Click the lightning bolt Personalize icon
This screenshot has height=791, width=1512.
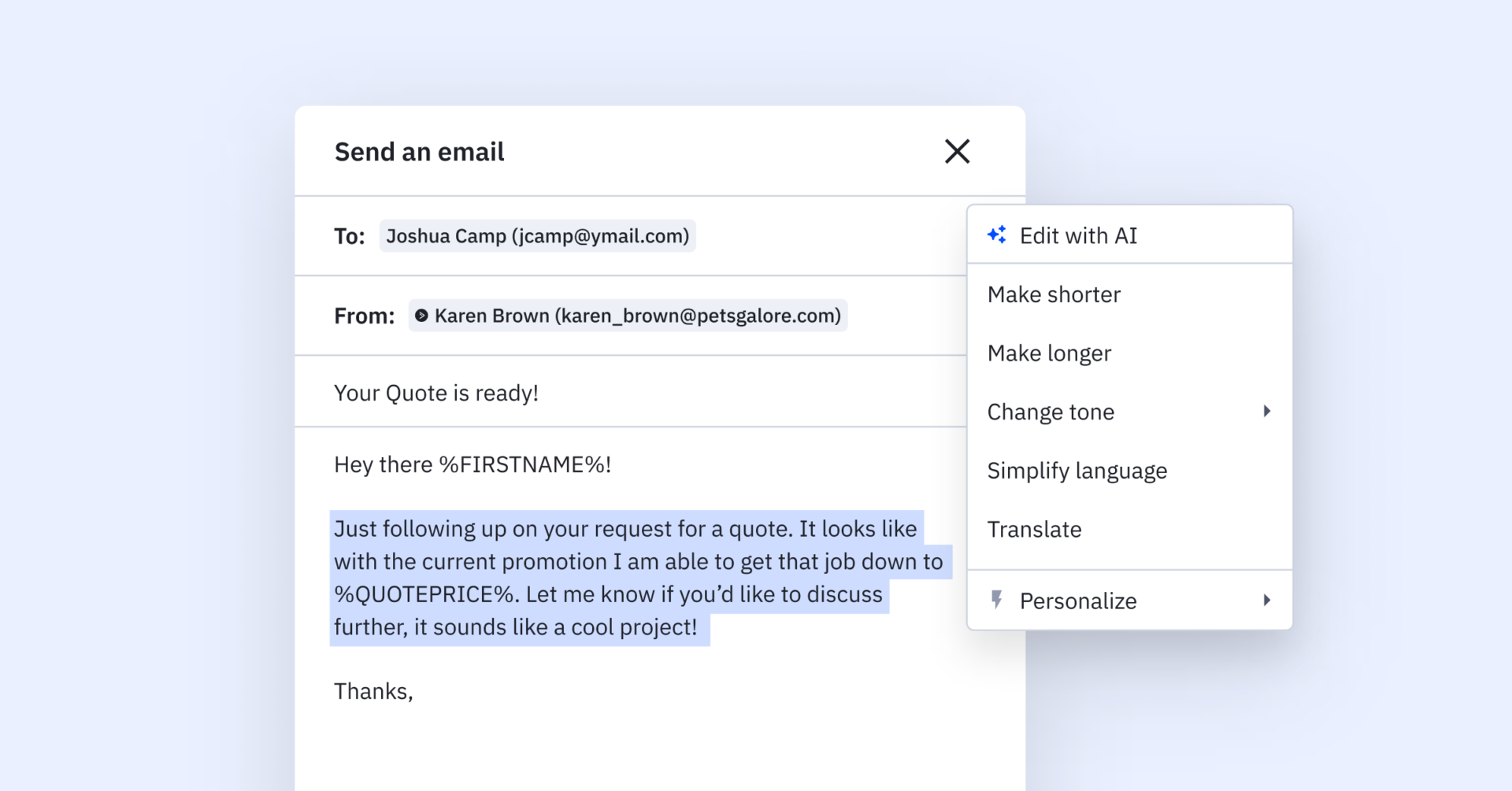tap(997, 600)
